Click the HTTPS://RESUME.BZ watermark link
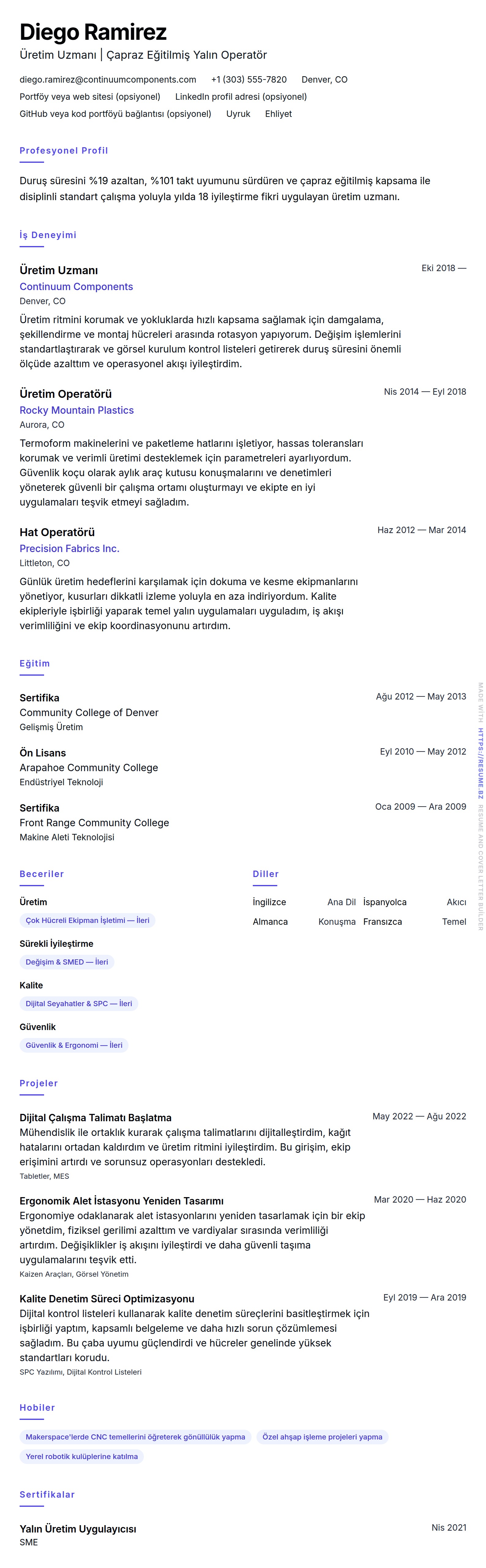486x1568 pixels. pyautogui.click(x=480, y=763)
